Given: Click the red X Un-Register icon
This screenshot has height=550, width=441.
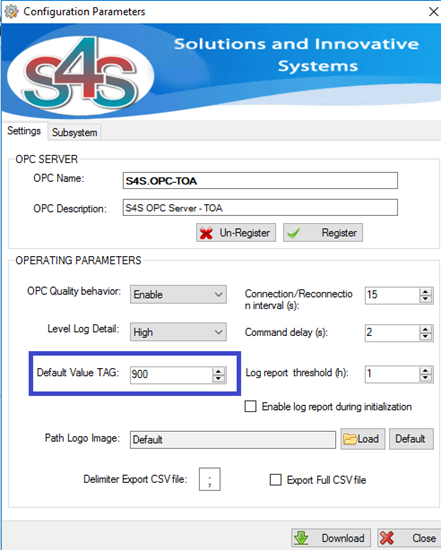Looking at the screenshot, I should (206, 233).
